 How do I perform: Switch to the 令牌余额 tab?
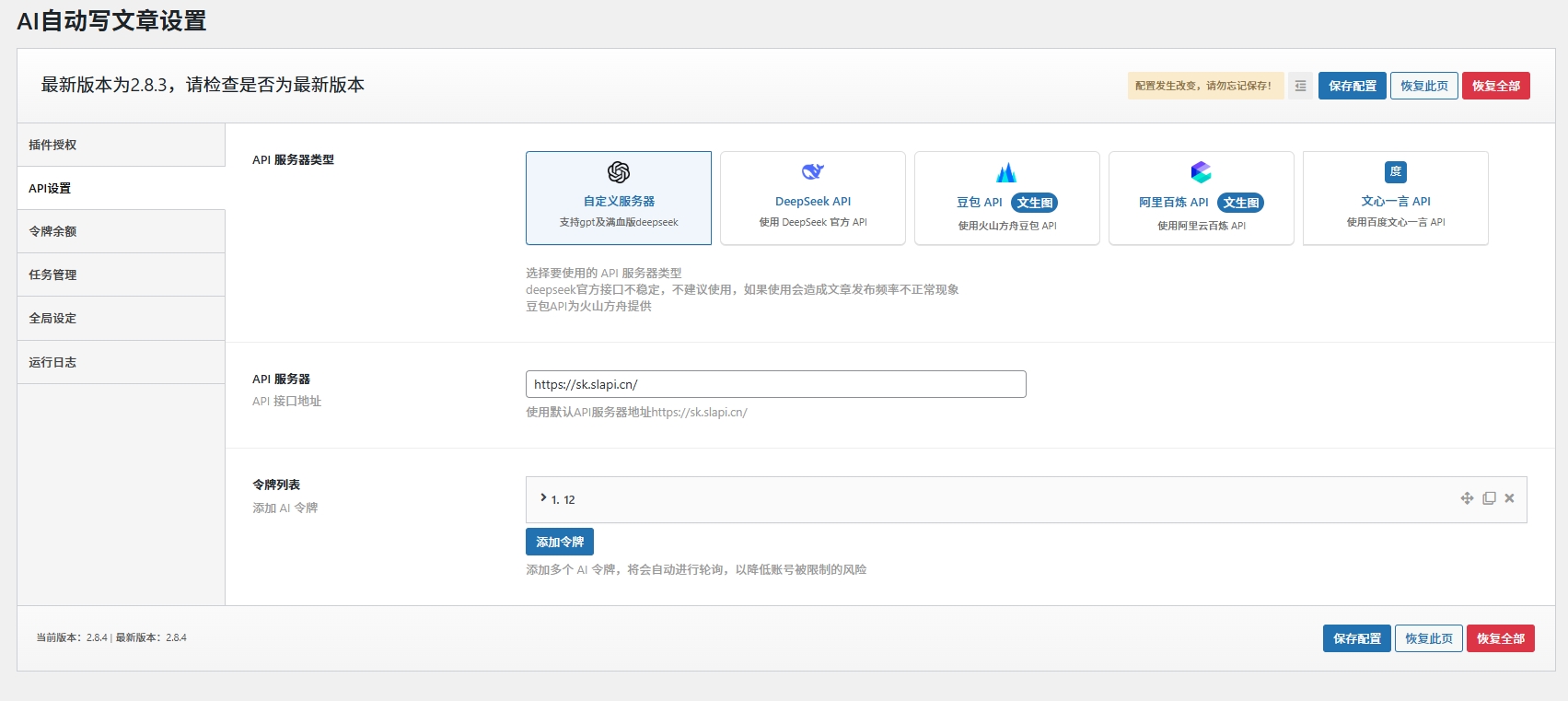(121, 231)
